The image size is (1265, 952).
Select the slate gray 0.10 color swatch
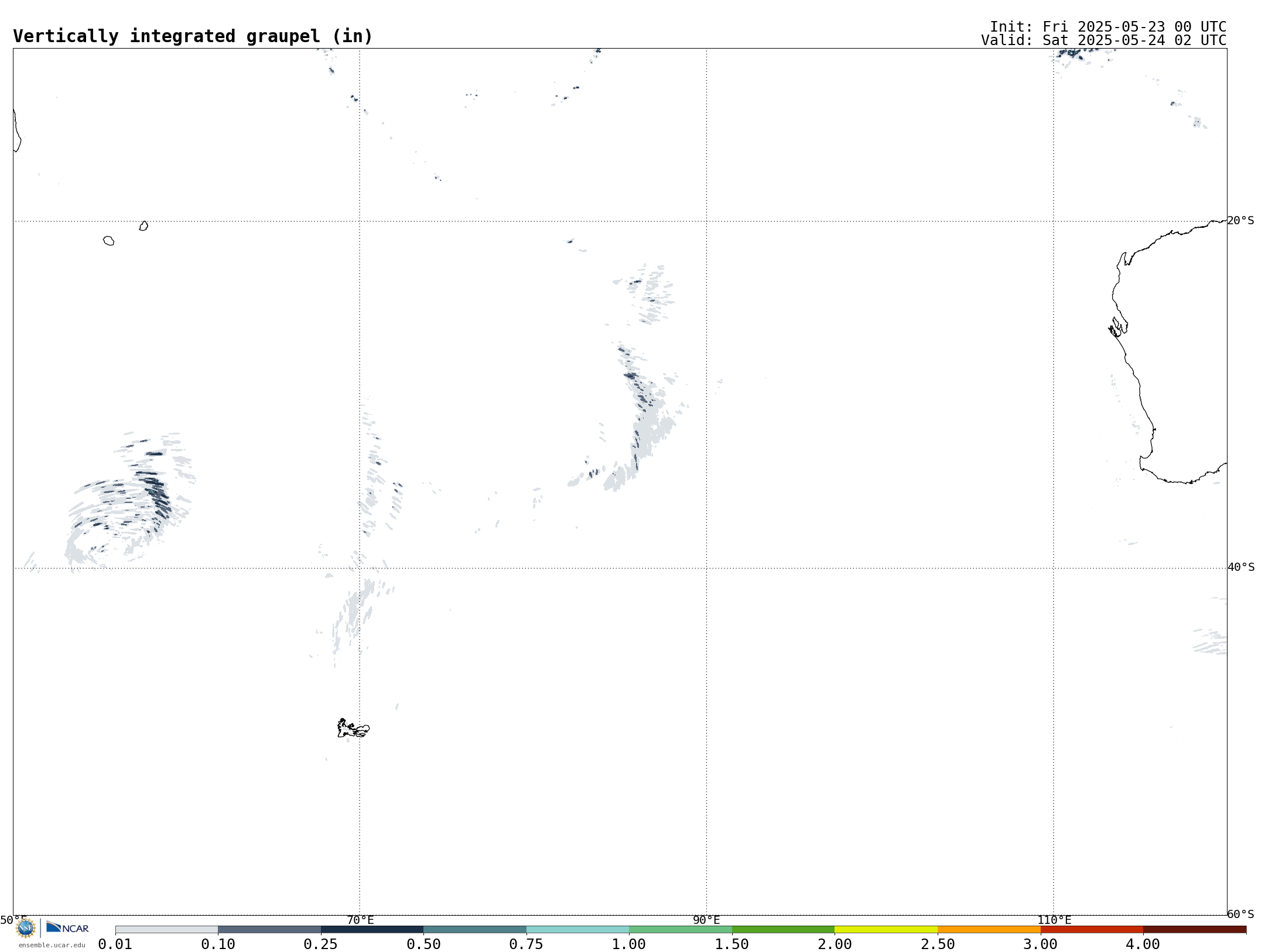tap(269, 930)
